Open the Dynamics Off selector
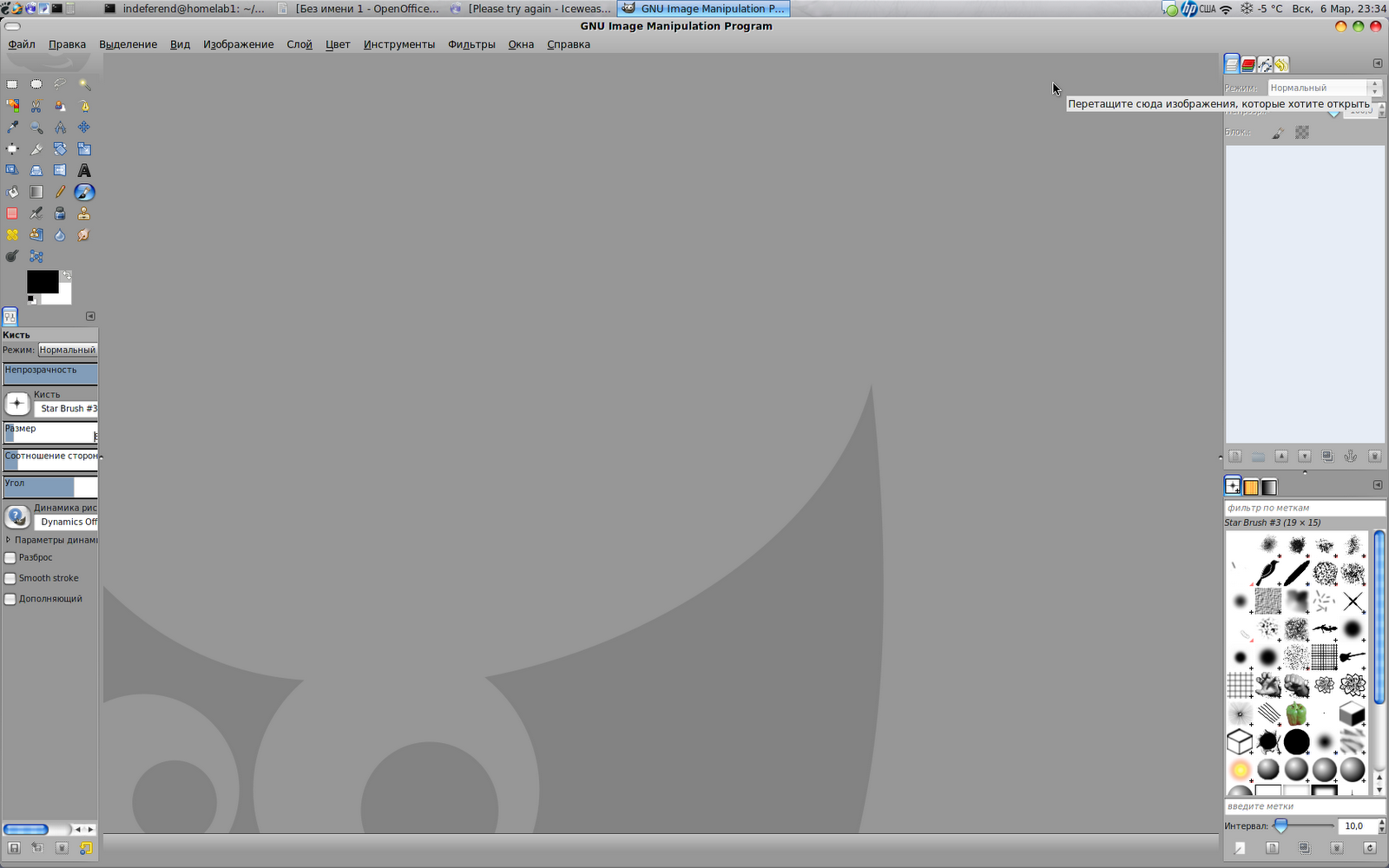Screen dimensions: 1389x868 tap(17, 516)
